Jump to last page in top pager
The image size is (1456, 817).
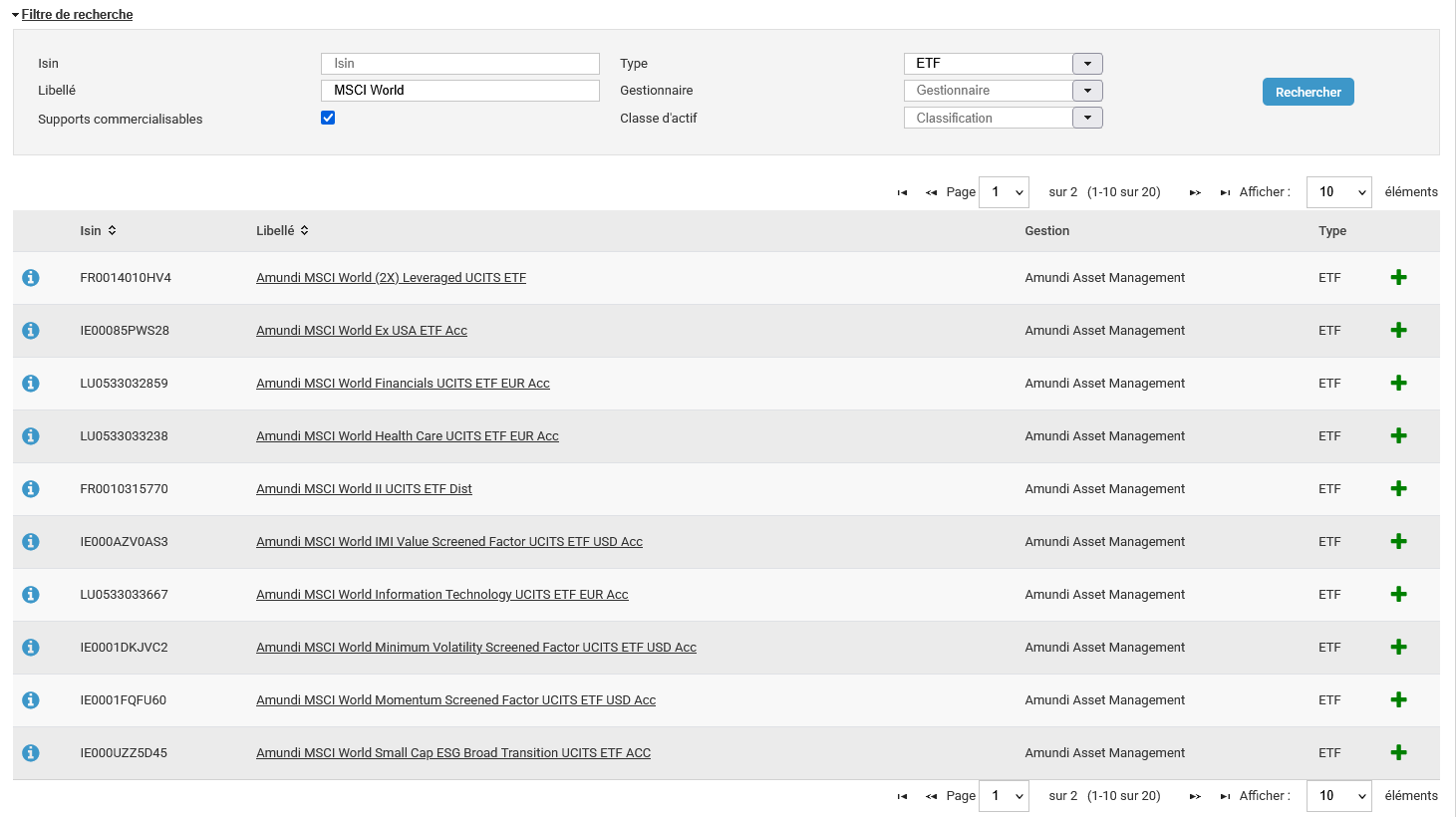[1225, 192]
